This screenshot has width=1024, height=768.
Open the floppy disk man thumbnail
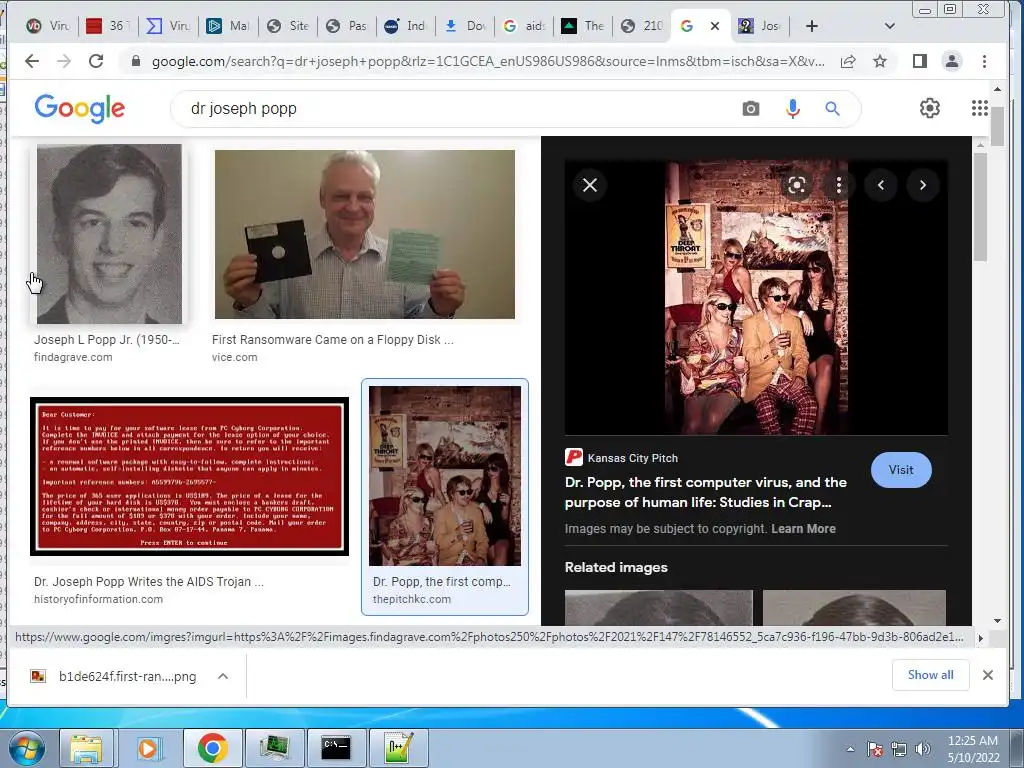tap(364, 234)
